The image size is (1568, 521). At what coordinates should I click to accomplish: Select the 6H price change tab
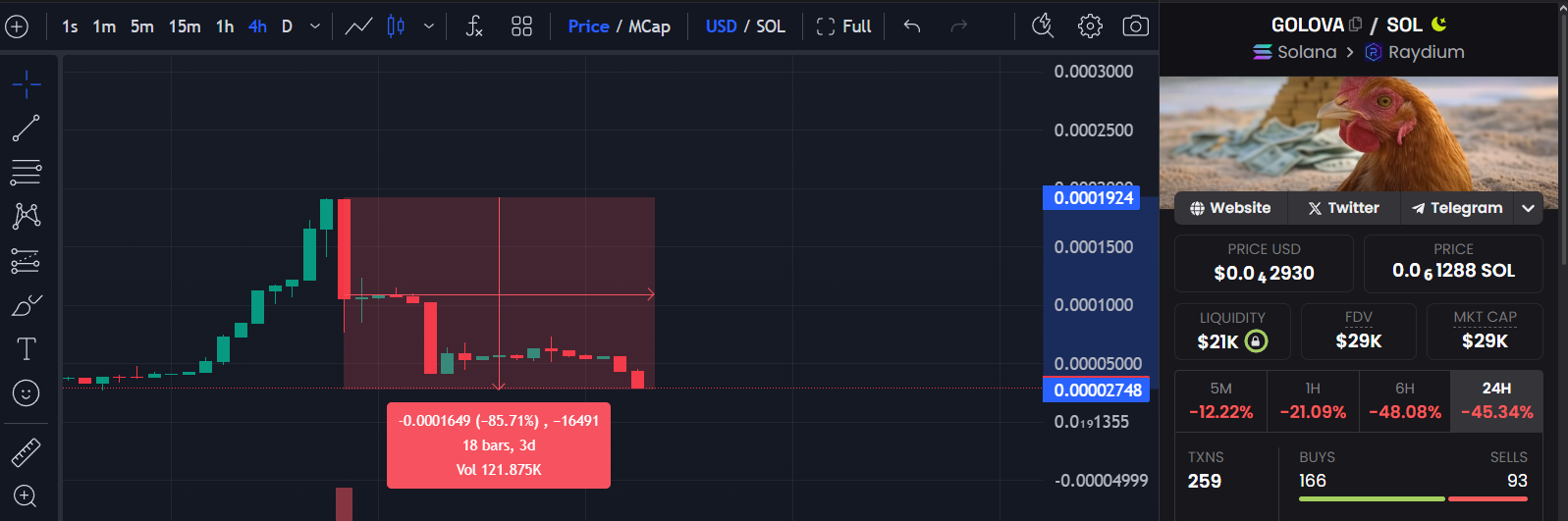click(1405, 401)
